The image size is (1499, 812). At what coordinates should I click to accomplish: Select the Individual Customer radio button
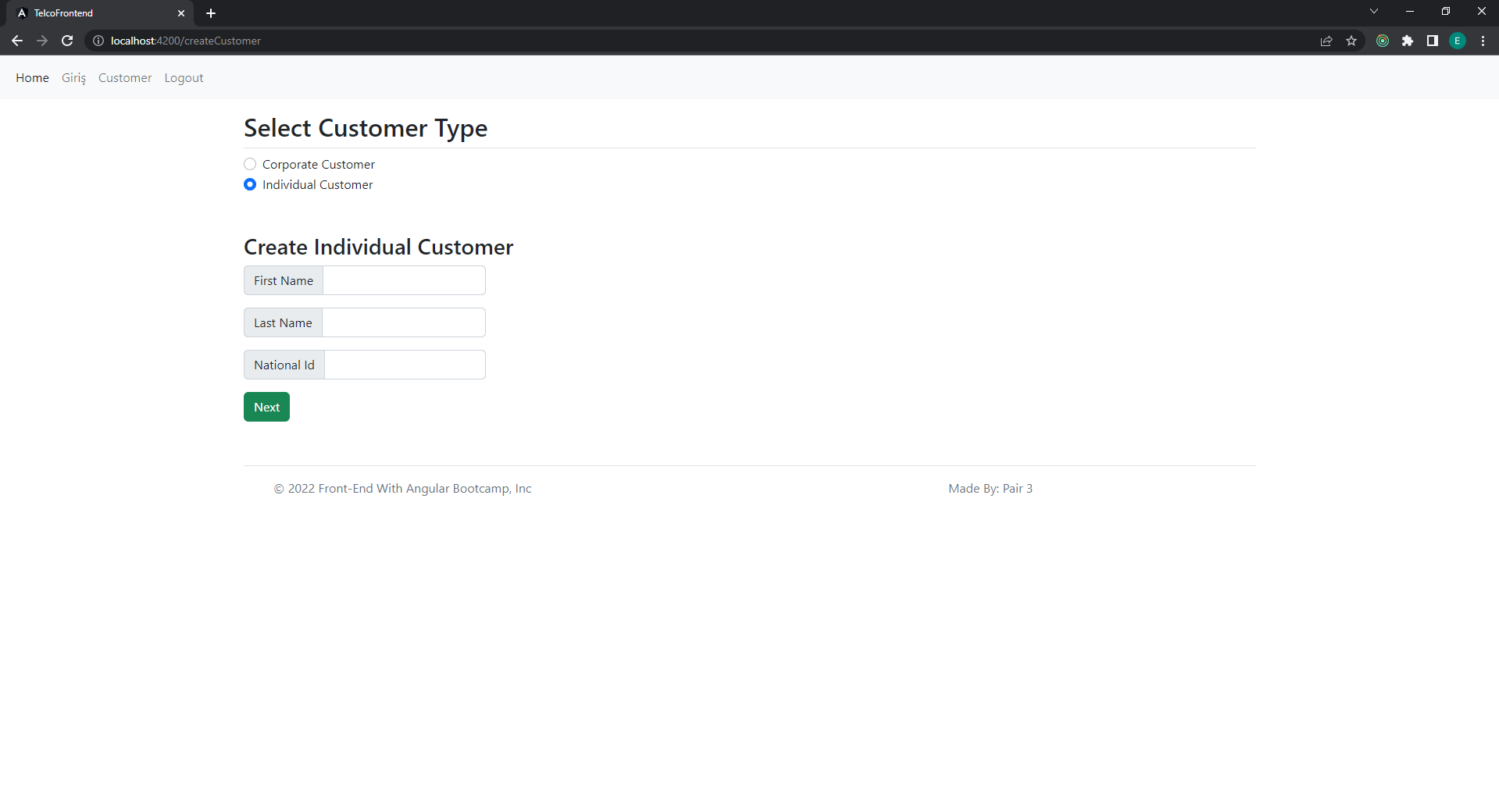pos(249,184)
